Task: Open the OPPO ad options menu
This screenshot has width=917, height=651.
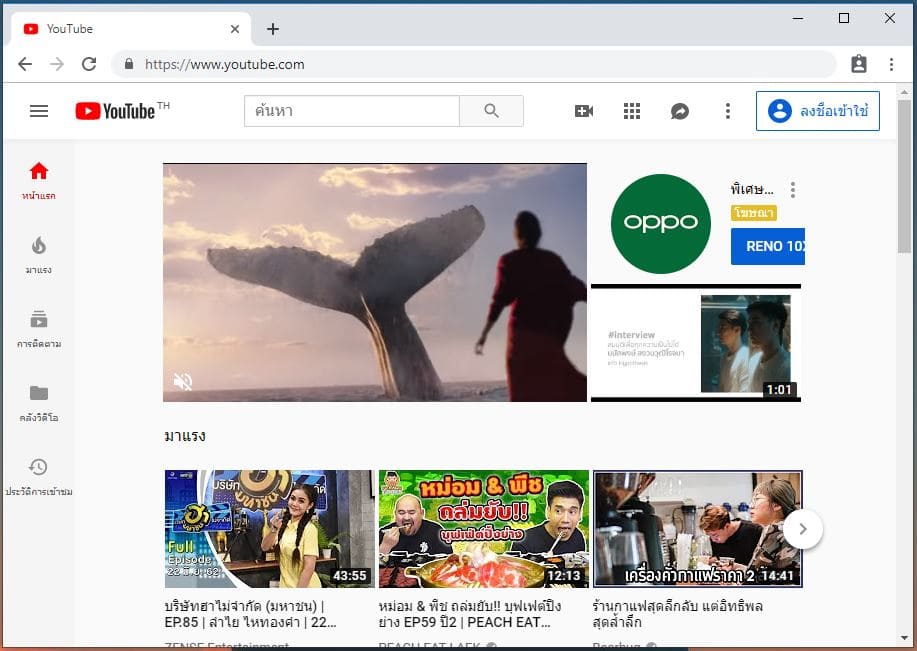Action: [x=792, y=190]
